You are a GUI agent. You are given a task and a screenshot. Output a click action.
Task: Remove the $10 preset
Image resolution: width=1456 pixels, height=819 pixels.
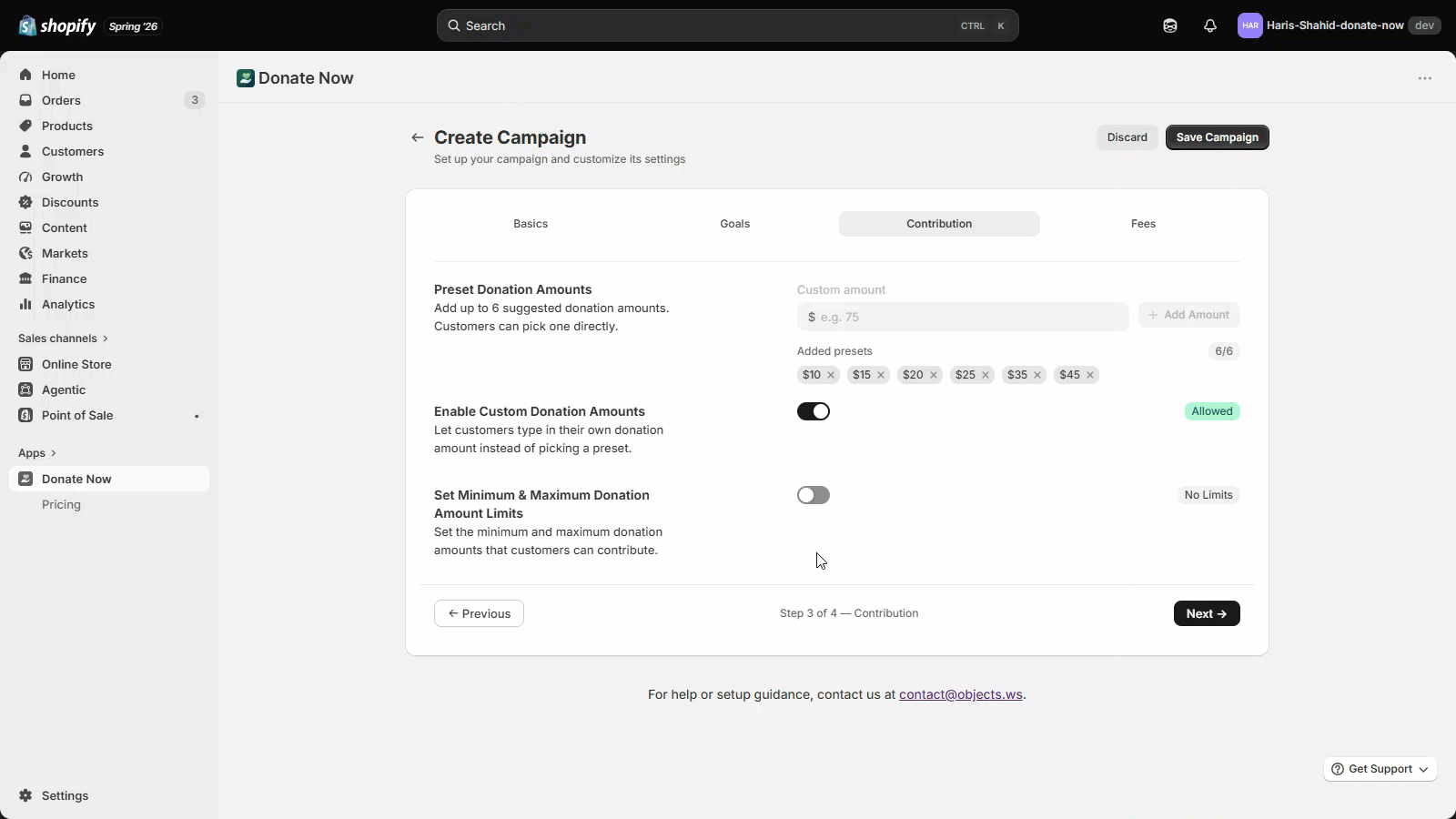pyautogui.click(x=831, y=375)
